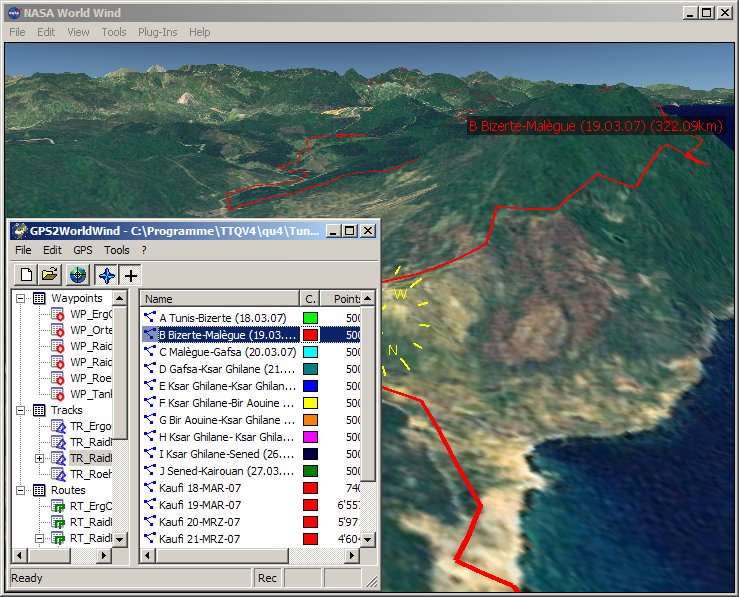Select E Ksar Ghilane-Ksar Ghilan track row
The height and width of the screenshot is (597, 739).
[x=251, y=386]
